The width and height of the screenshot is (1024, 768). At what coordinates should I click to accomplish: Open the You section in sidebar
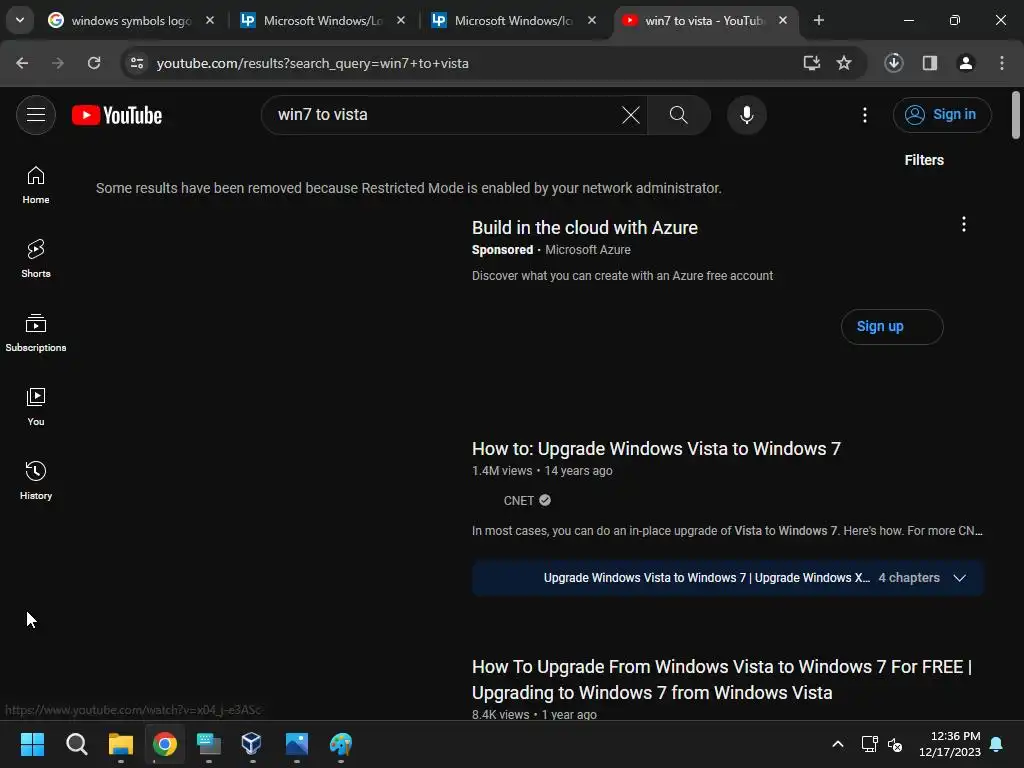36,406
